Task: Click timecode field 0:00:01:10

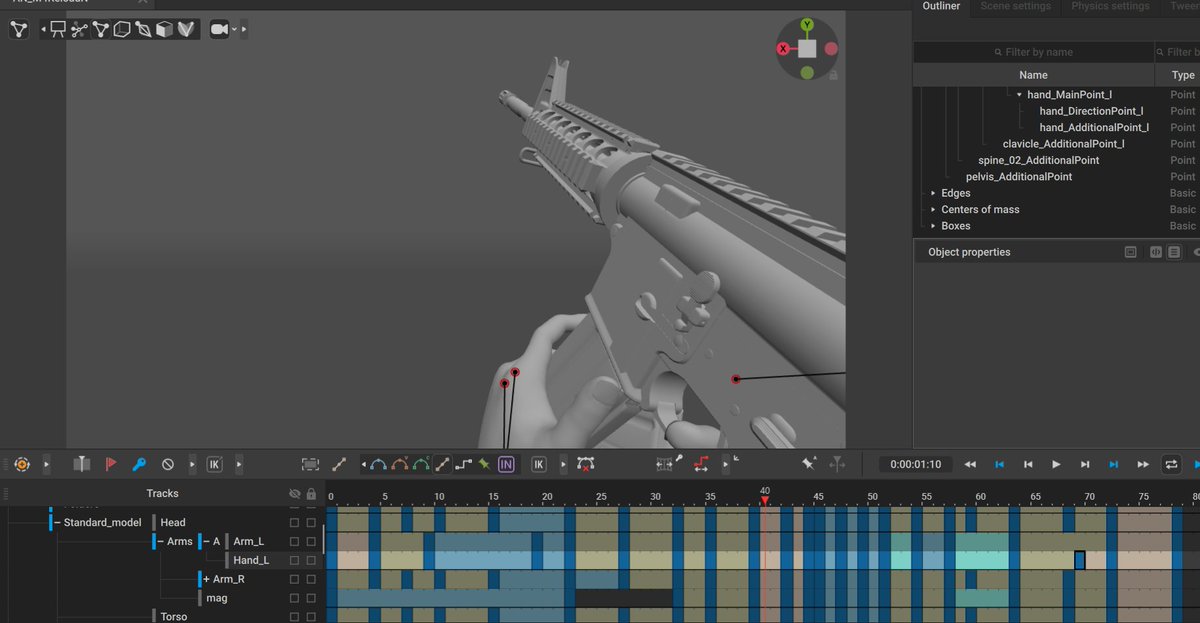Action: pos(914,464)
